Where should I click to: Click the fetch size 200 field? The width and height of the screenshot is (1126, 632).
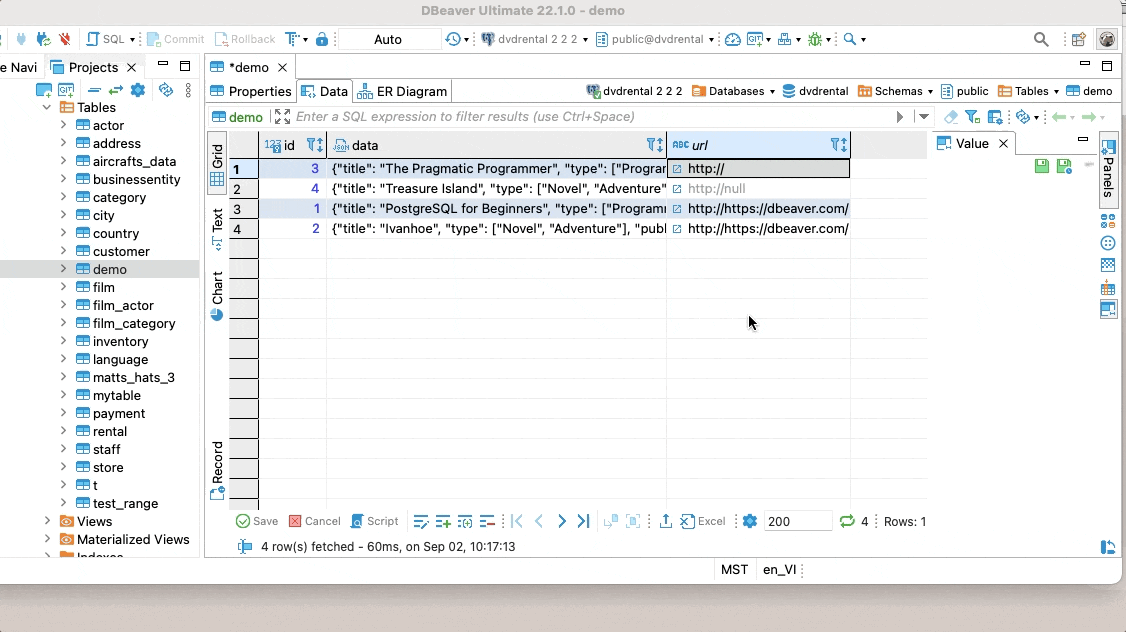(797, 521)
